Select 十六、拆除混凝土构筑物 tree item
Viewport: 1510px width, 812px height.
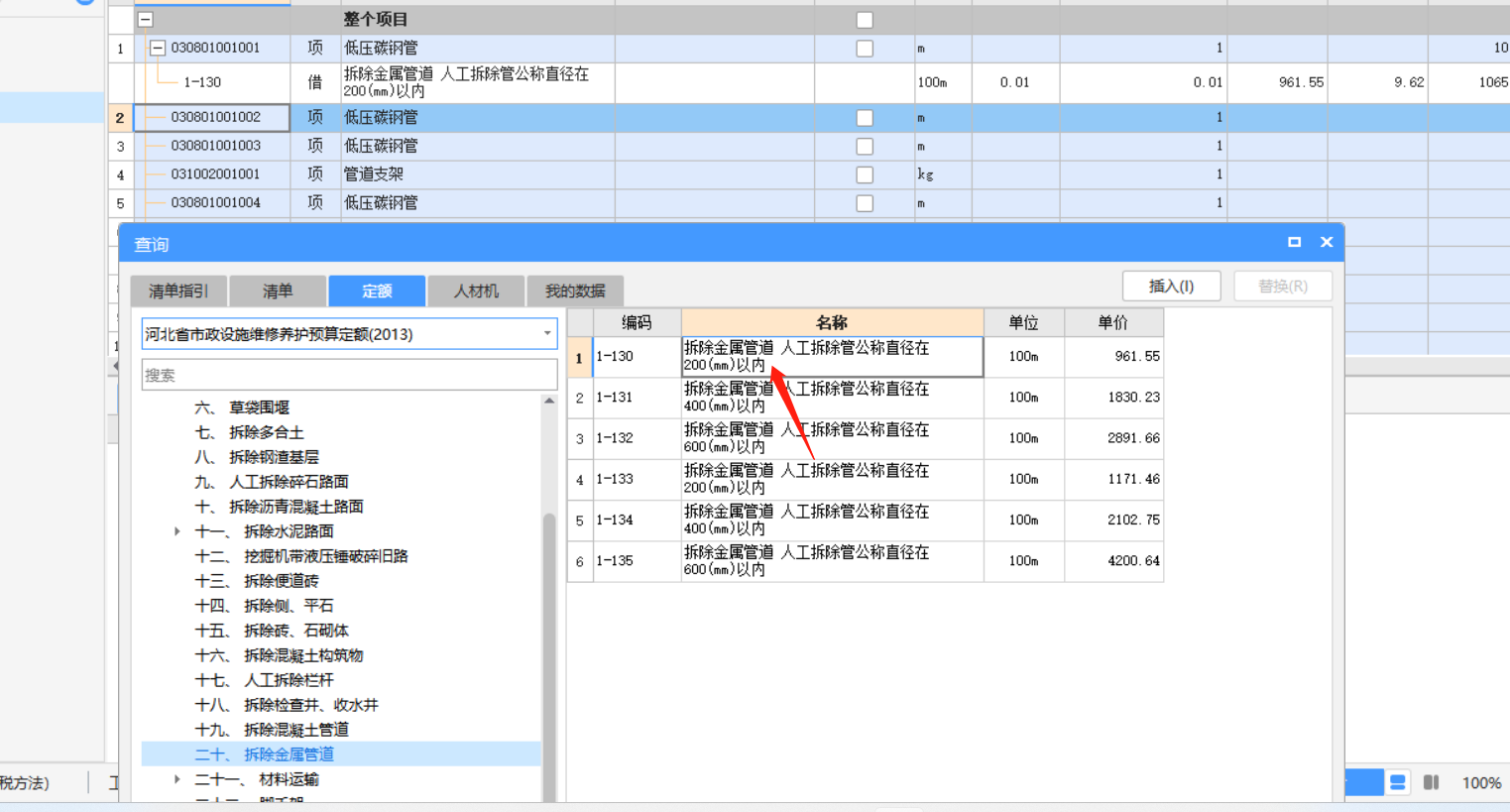pyautogui.click(x=279, y=655)
